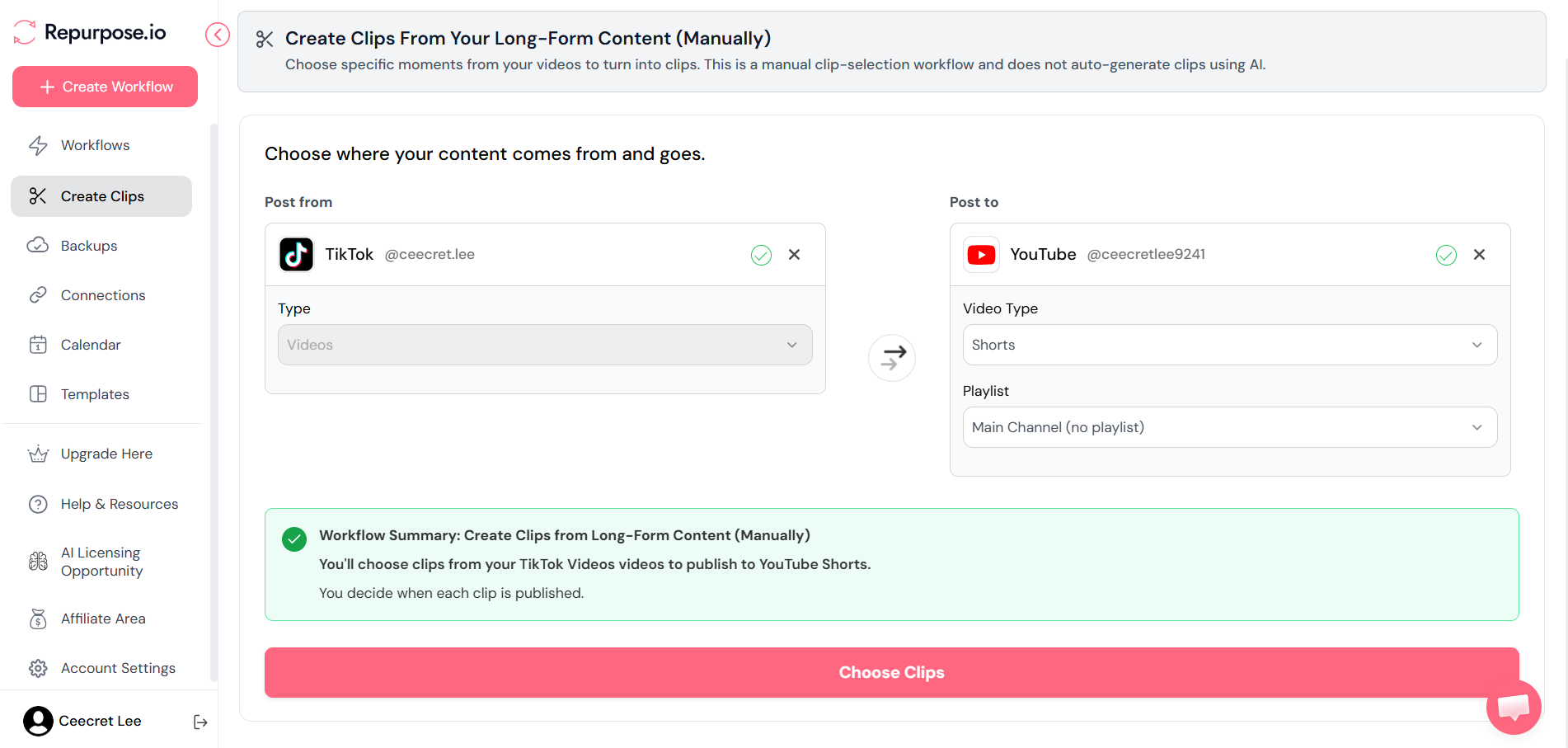Click the Affiliate Area link text
The height and width of the screenshot is (748, 1568).
[x=103, y=619]
